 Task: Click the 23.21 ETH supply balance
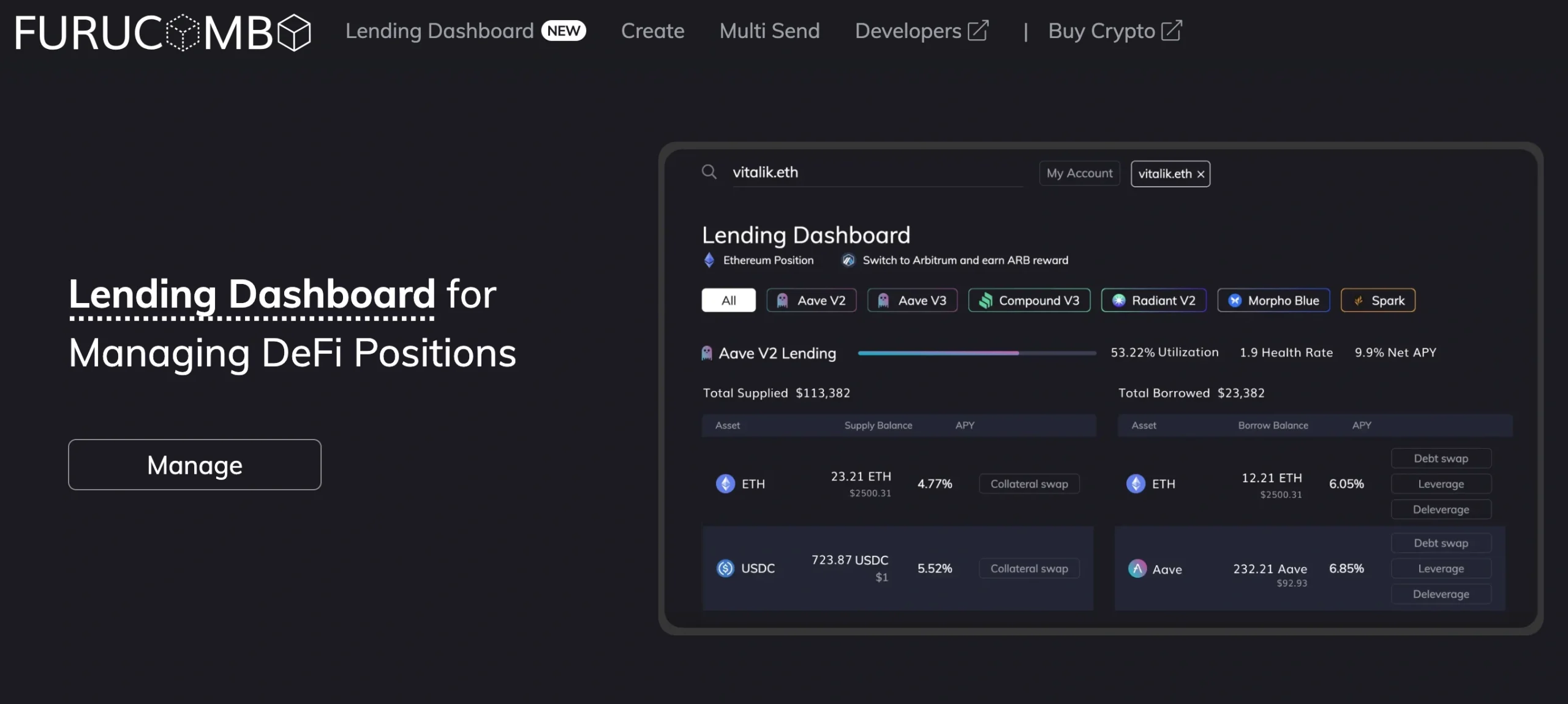click(861, 476)
